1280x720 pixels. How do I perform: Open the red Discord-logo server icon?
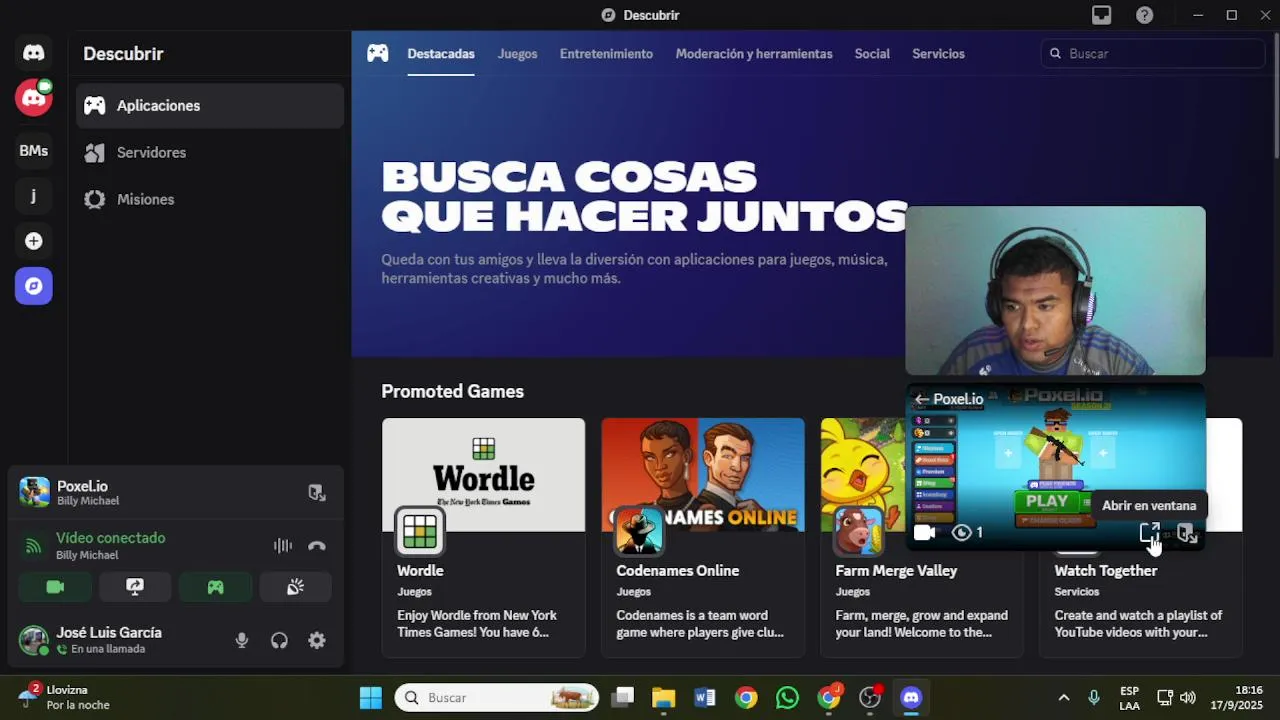point(33,97)
